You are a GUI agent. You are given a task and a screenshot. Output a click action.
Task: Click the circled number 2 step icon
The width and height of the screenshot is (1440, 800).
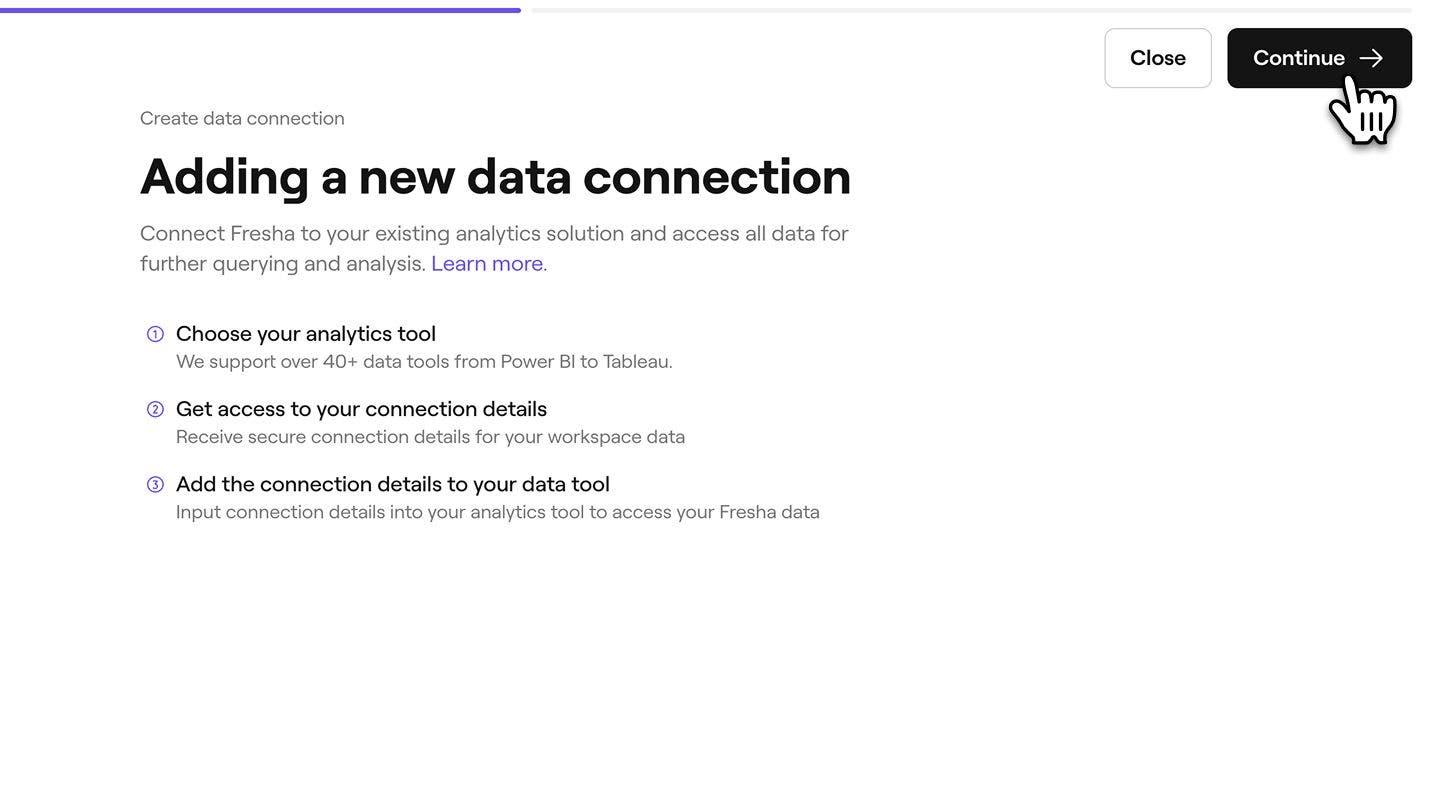pyautogui.click(x=155, y=409)
